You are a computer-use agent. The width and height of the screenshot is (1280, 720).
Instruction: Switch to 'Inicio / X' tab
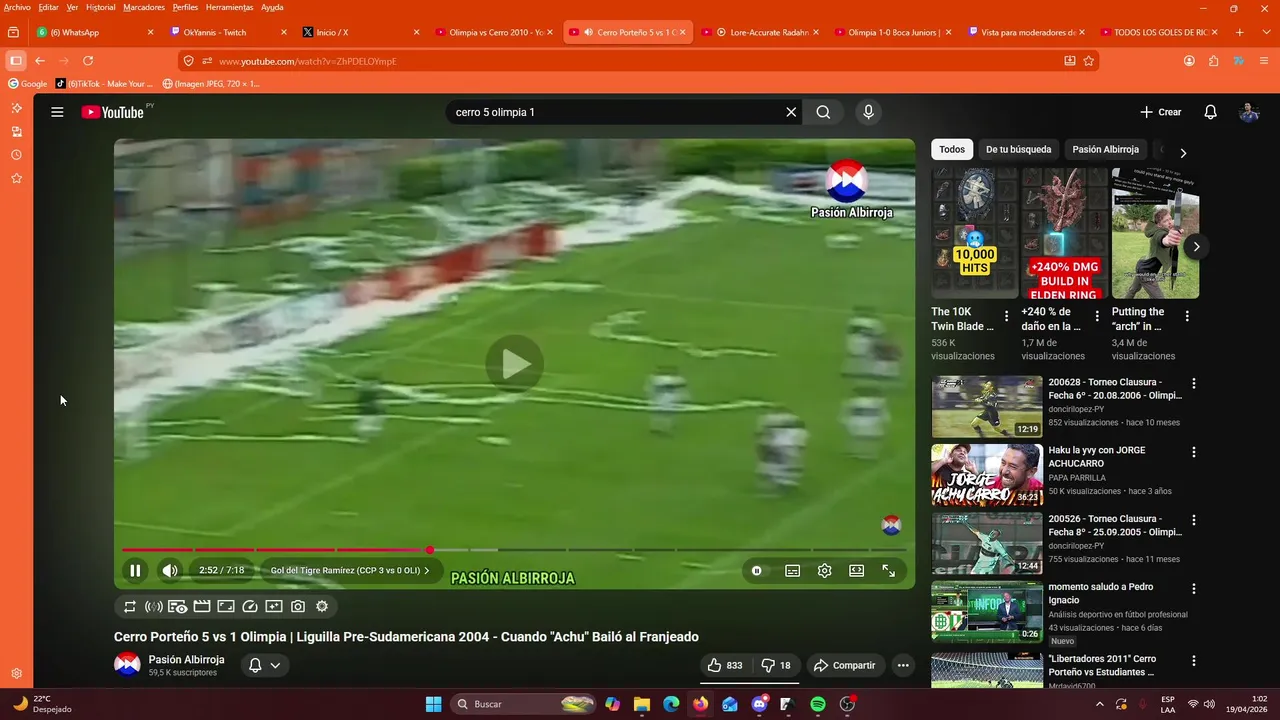point(362,32)
